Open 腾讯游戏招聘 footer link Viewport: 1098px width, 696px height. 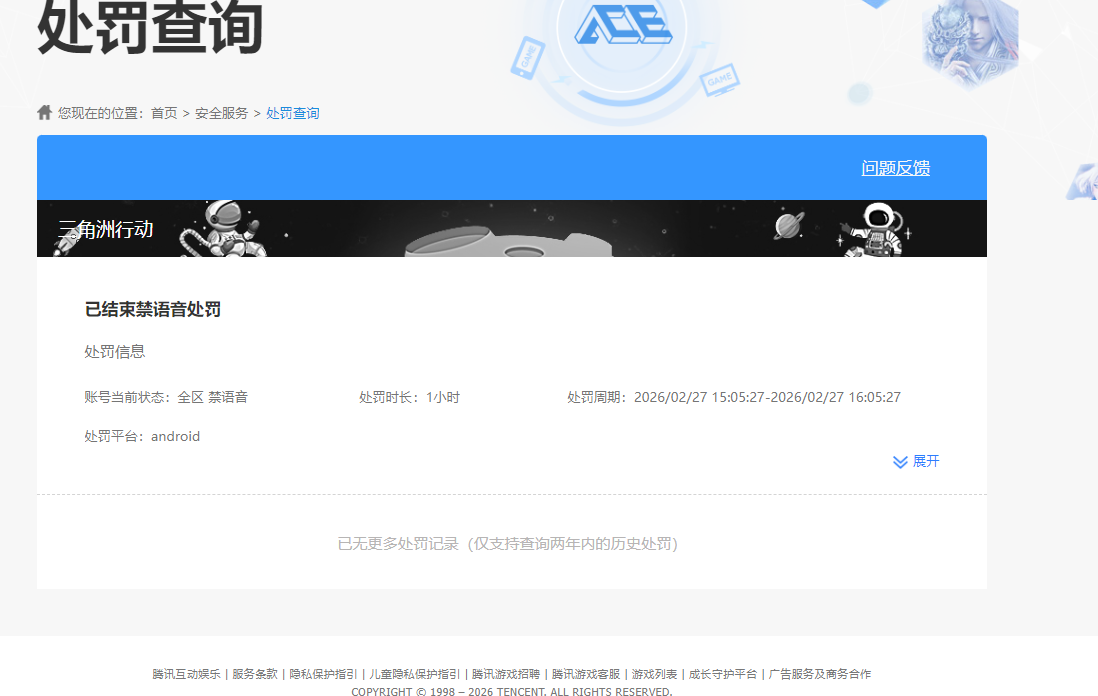coord(506,674)
